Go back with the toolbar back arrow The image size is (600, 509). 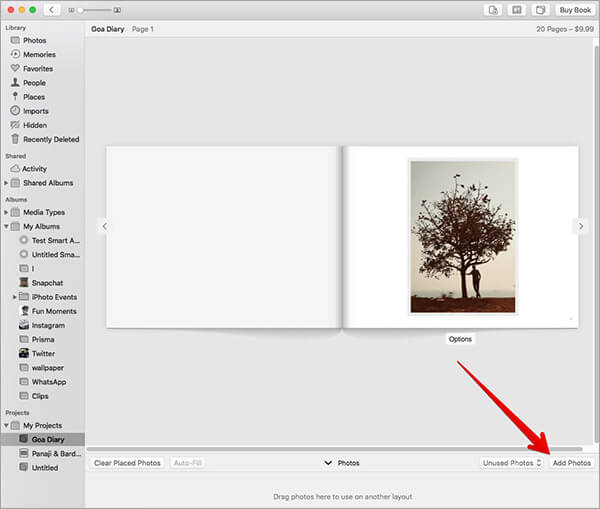tap(51, 10)
